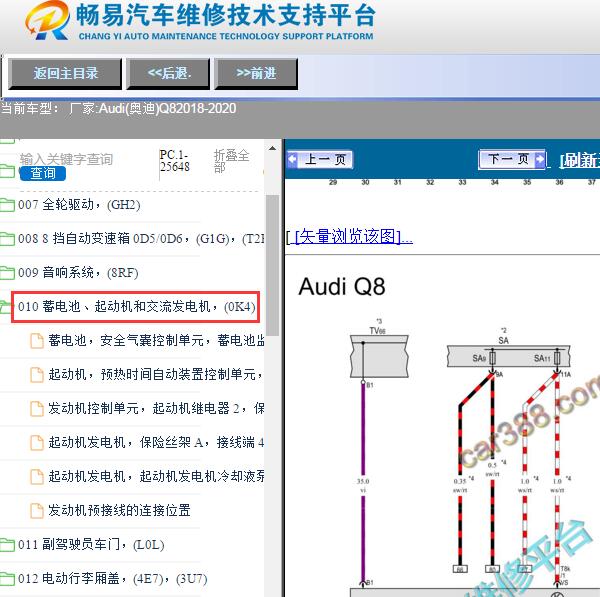
Task: Open folder icon for 008 8挡自动变速箱
Action: tap(7, 239)
